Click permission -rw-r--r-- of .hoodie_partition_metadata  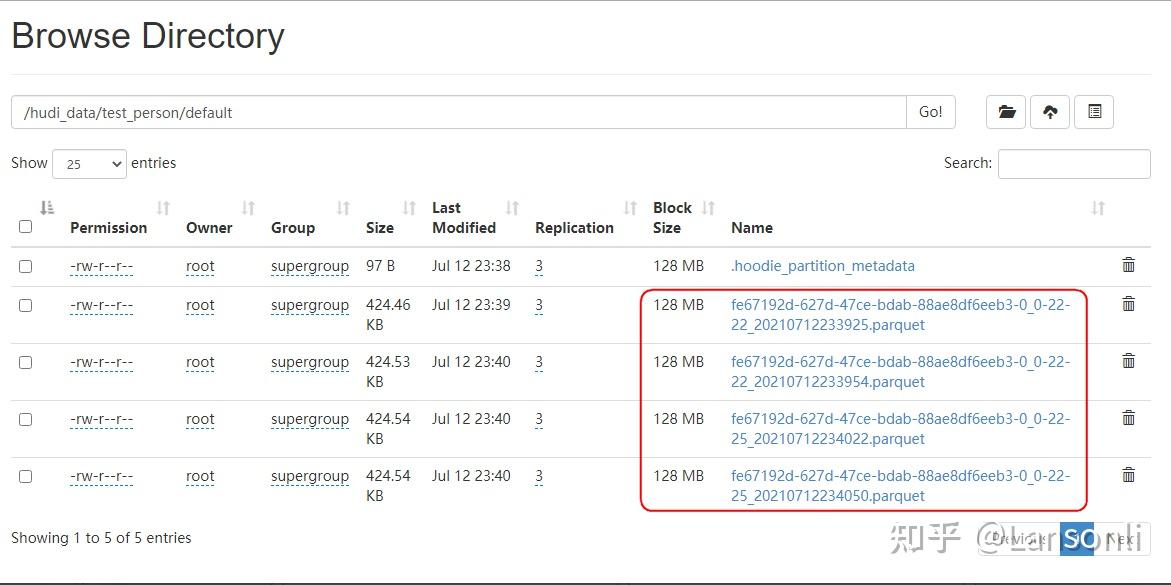[102, 266]
